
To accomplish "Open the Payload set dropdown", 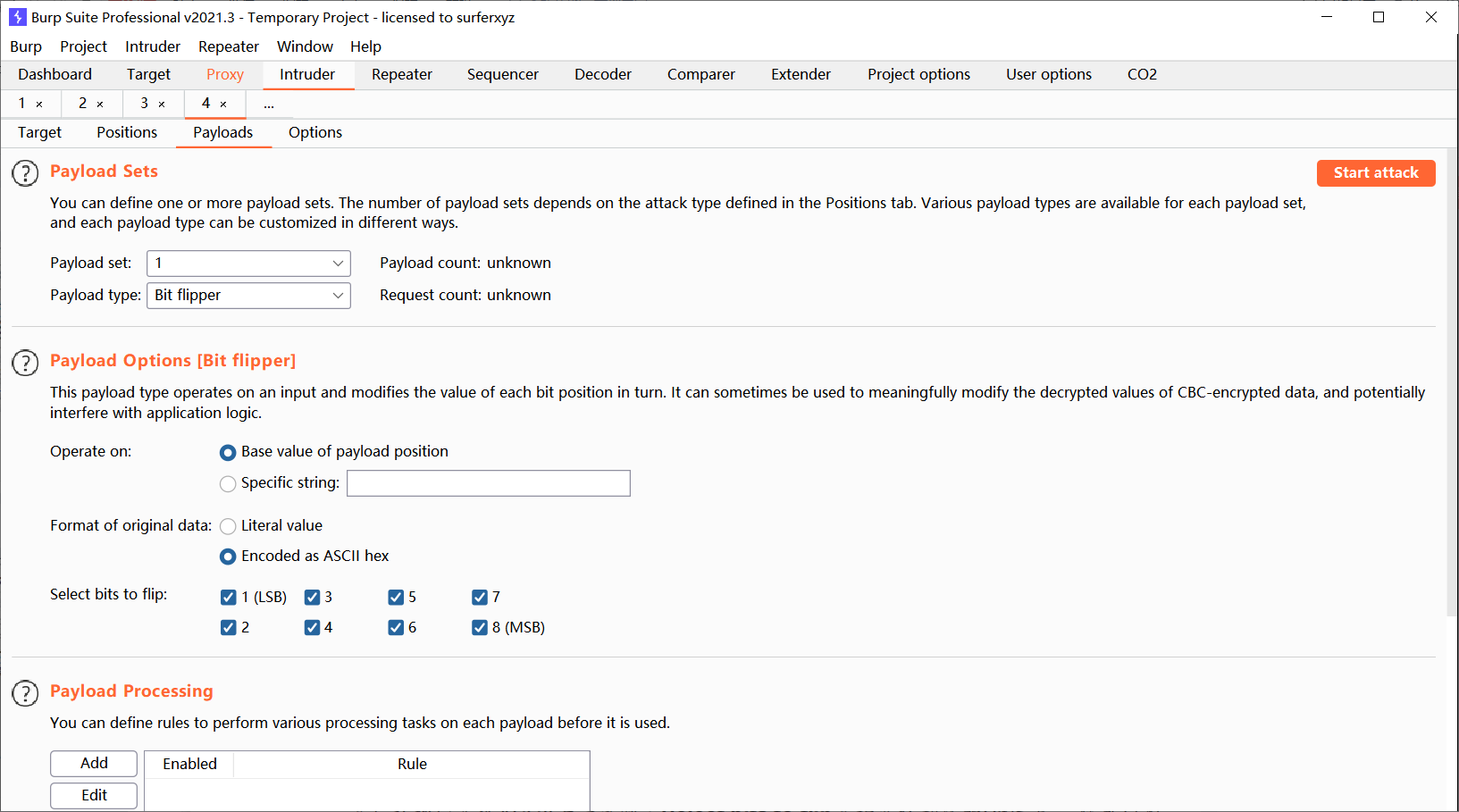I will (x=248, y=264).
